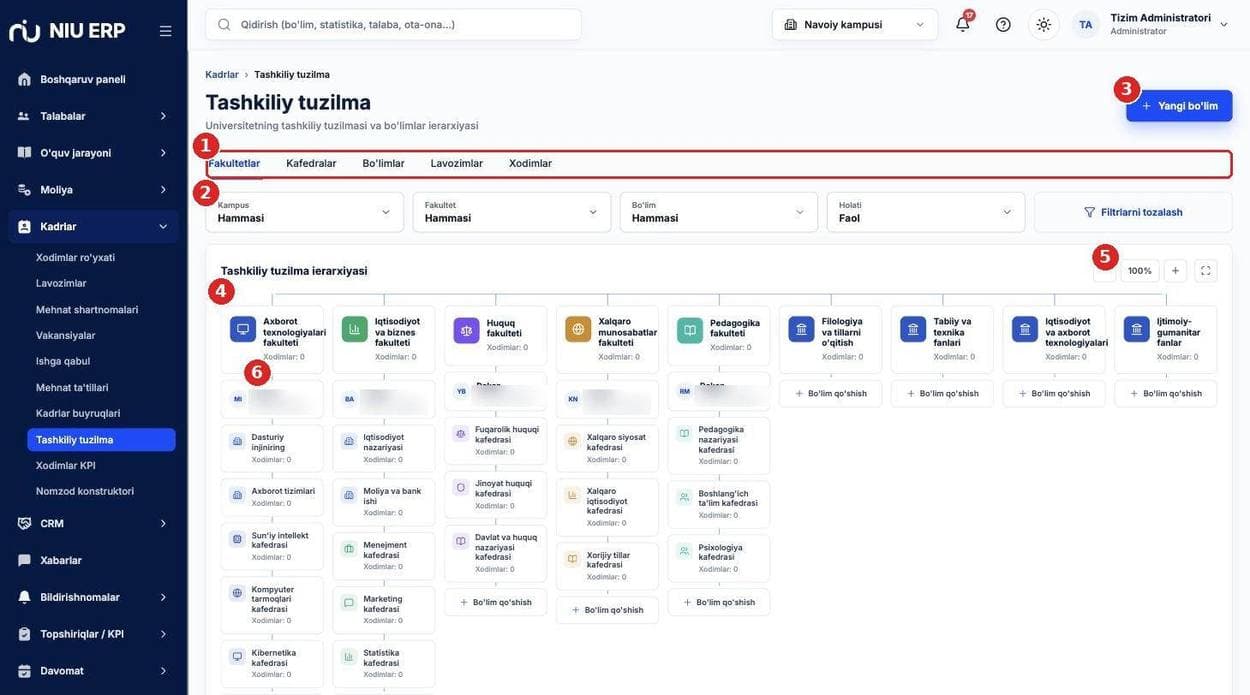Click the Xalqaro munosabatlar fakulteti globe icon
Image resolution: width=1250 pixels, height=695 pixels.
(578, 329)
